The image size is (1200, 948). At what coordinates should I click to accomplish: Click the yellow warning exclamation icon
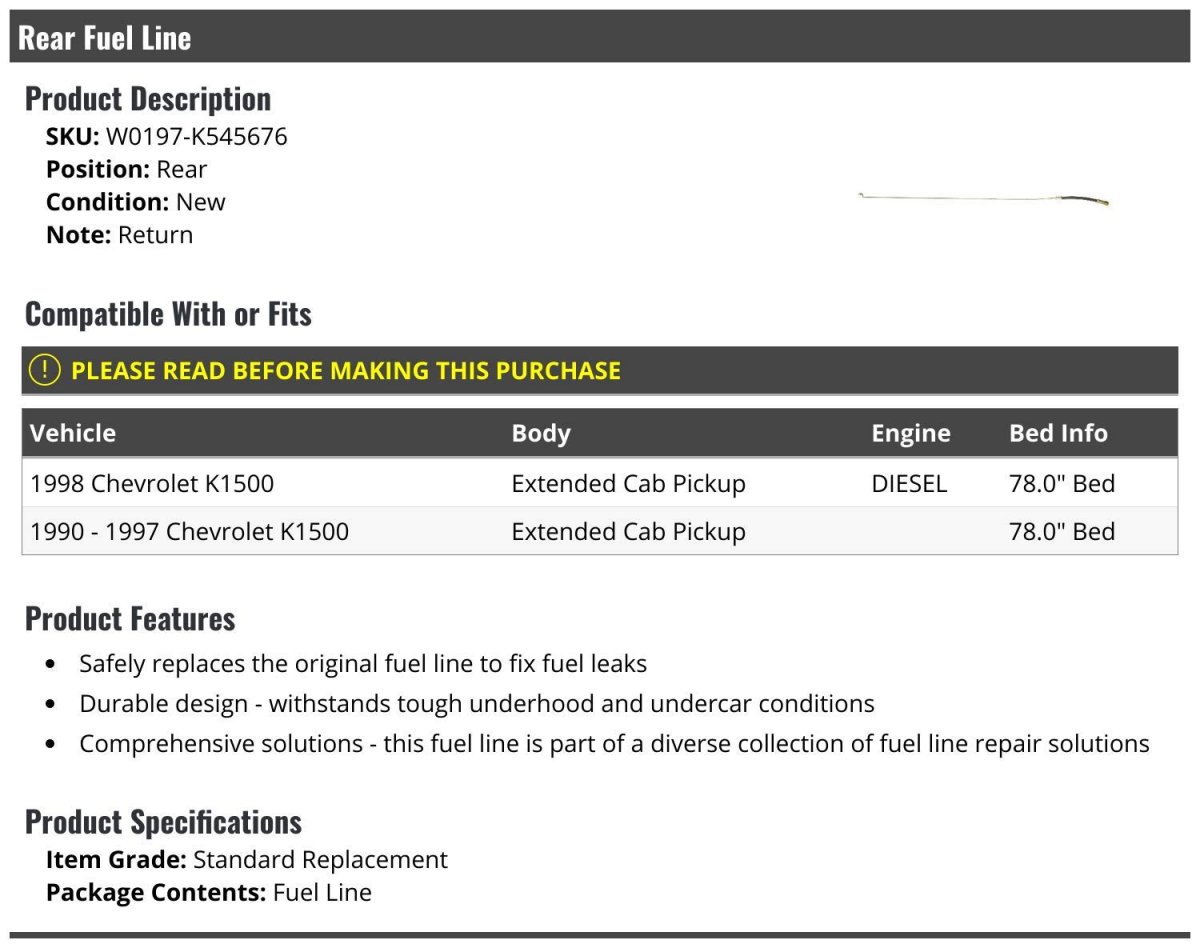(45, 370)
